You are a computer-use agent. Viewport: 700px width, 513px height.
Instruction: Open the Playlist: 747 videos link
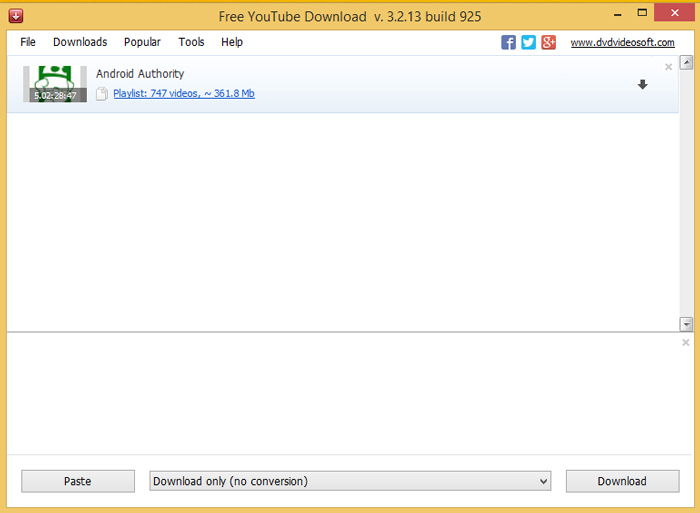click(x=184, y=93)
